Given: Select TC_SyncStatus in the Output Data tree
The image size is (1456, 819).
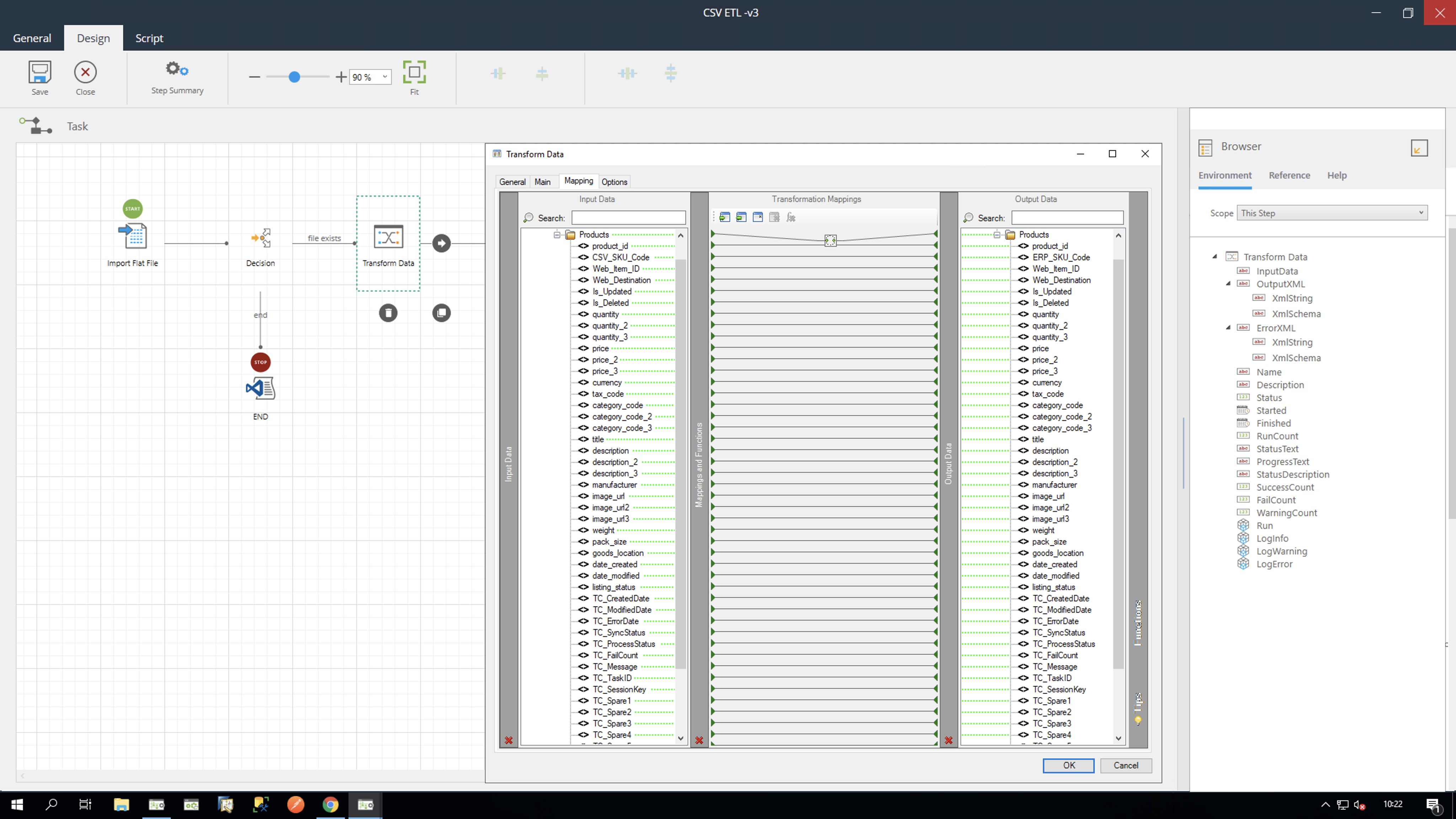Looking at the screenshot, I should click(1059, 632).
